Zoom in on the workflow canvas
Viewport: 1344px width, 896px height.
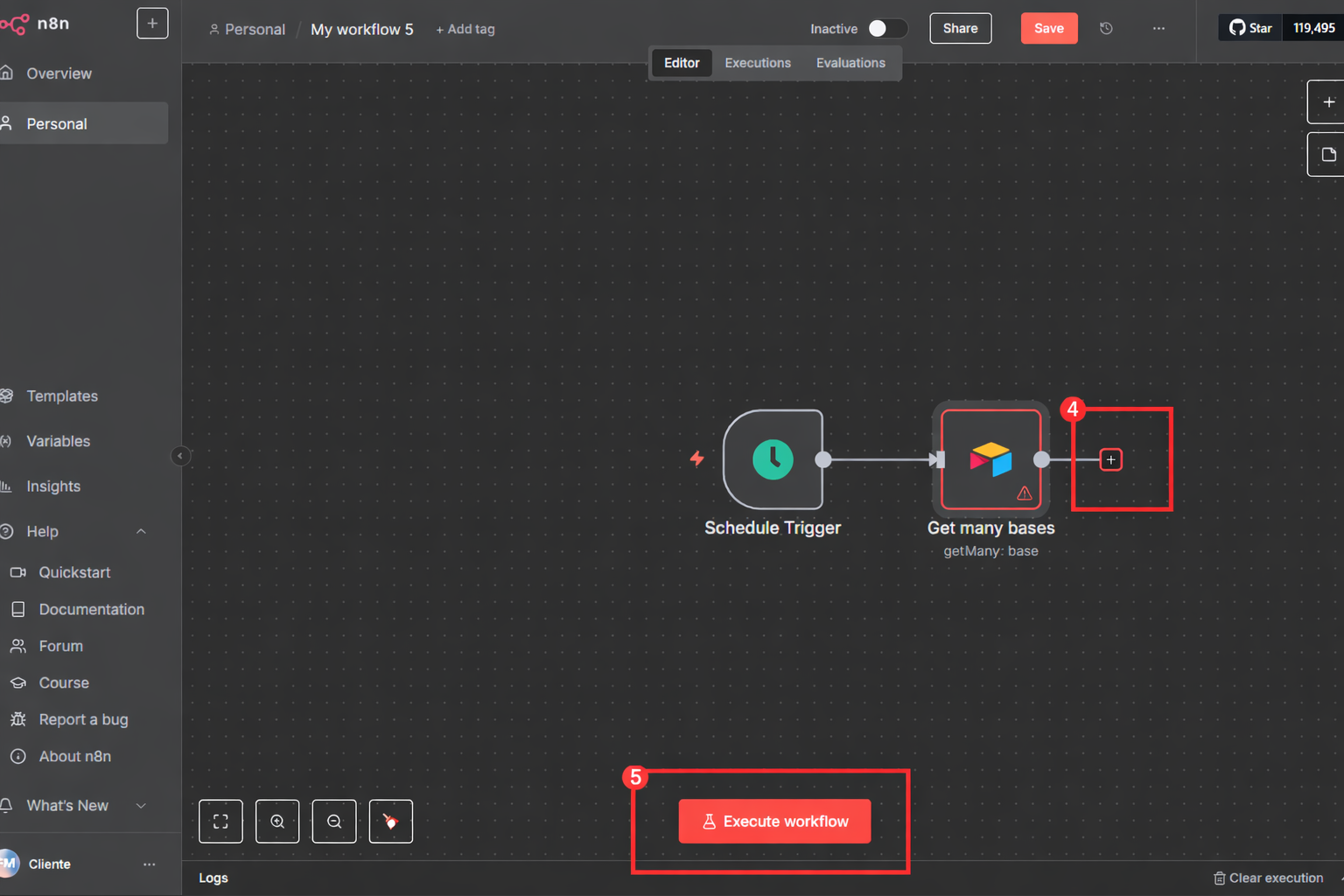[277, 822]
